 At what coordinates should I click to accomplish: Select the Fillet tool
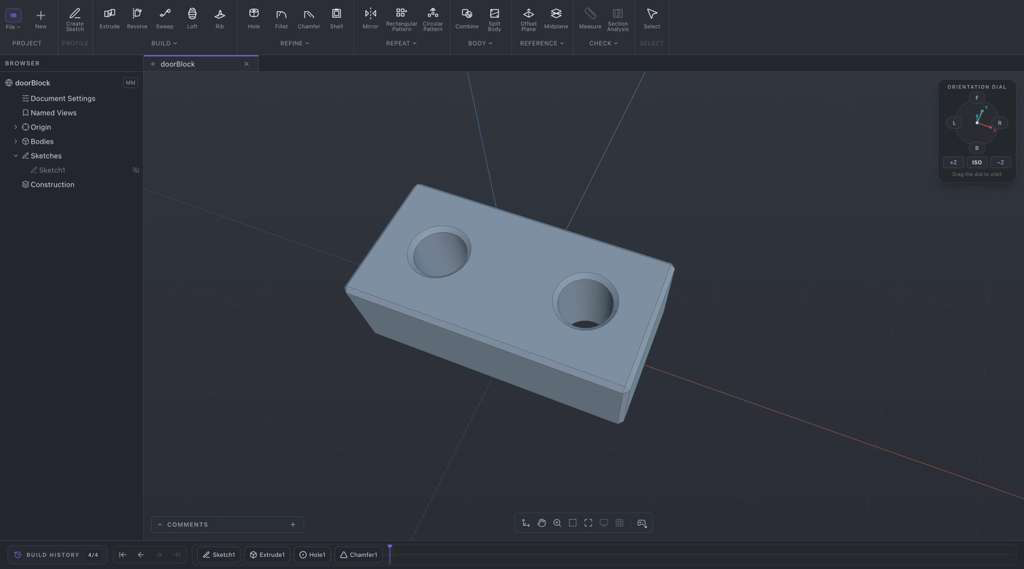[281, 18]
